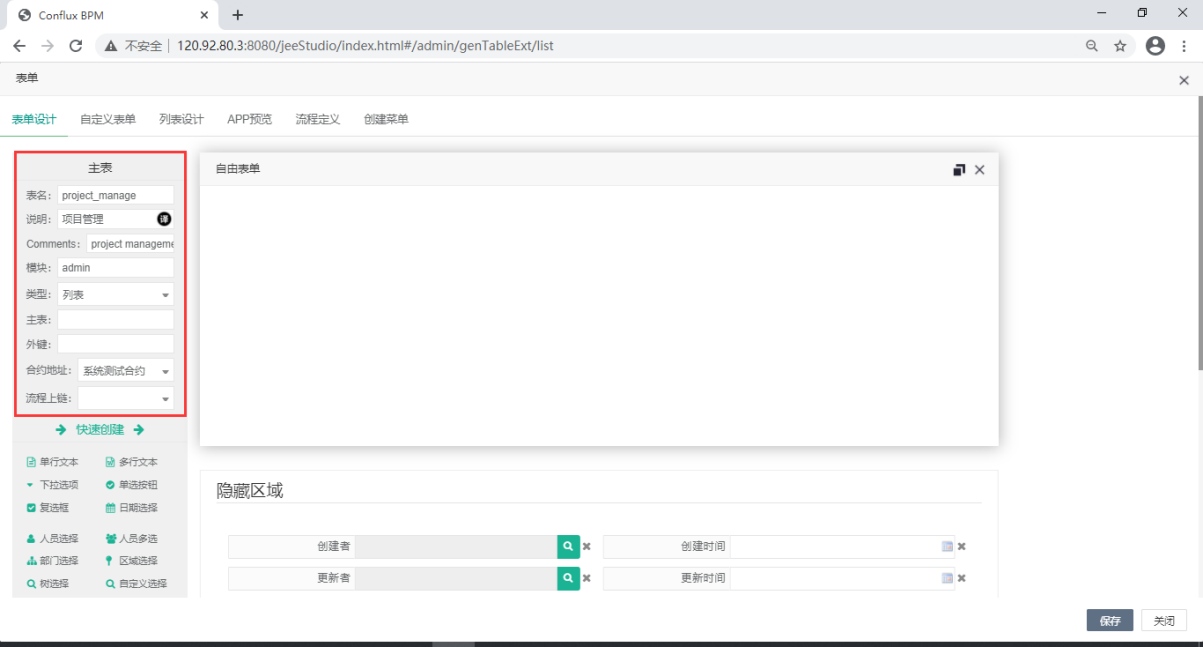Select the Conflux BPM browser tab

113,15
